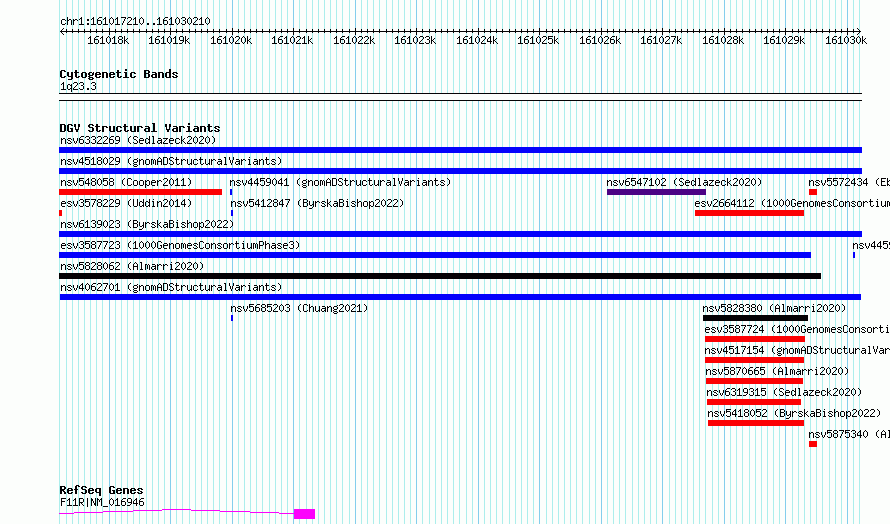Open the nsv5572434 variant label
Image resolution: width=890 pixels, height=524 pixels.
click(x=849, y=182)
